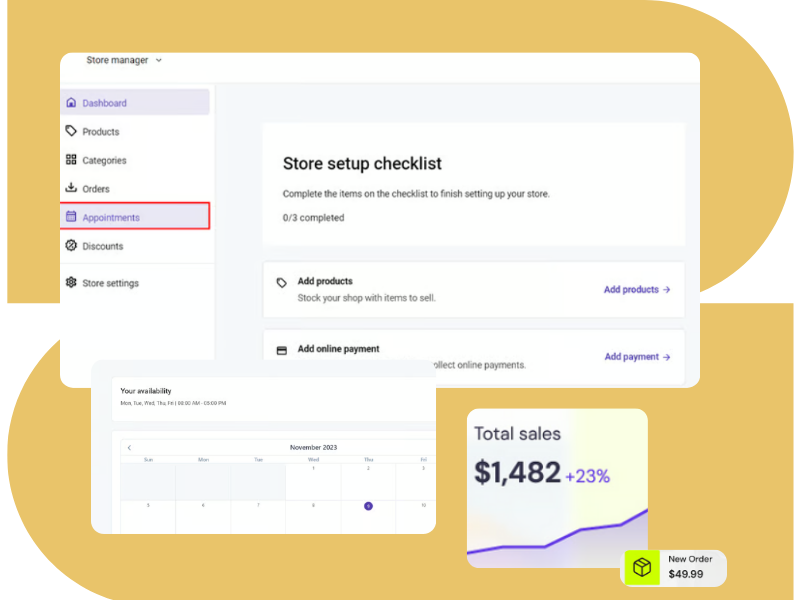Click the Orders download icon
This screenshot has height=600, width=800.
pyautogui.click(x=71, y=188)
